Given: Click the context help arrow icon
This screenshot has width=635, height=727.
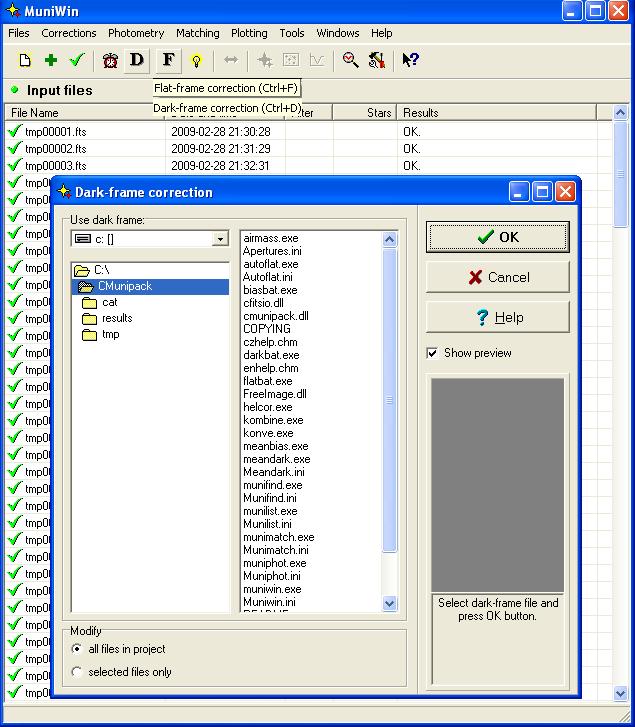Looking at the screenshot, I should pyautogui.click(x=410, y=61).
